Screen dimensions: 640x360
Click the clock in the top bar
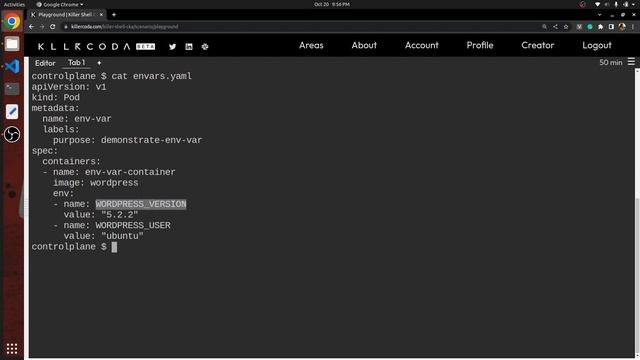332,4
